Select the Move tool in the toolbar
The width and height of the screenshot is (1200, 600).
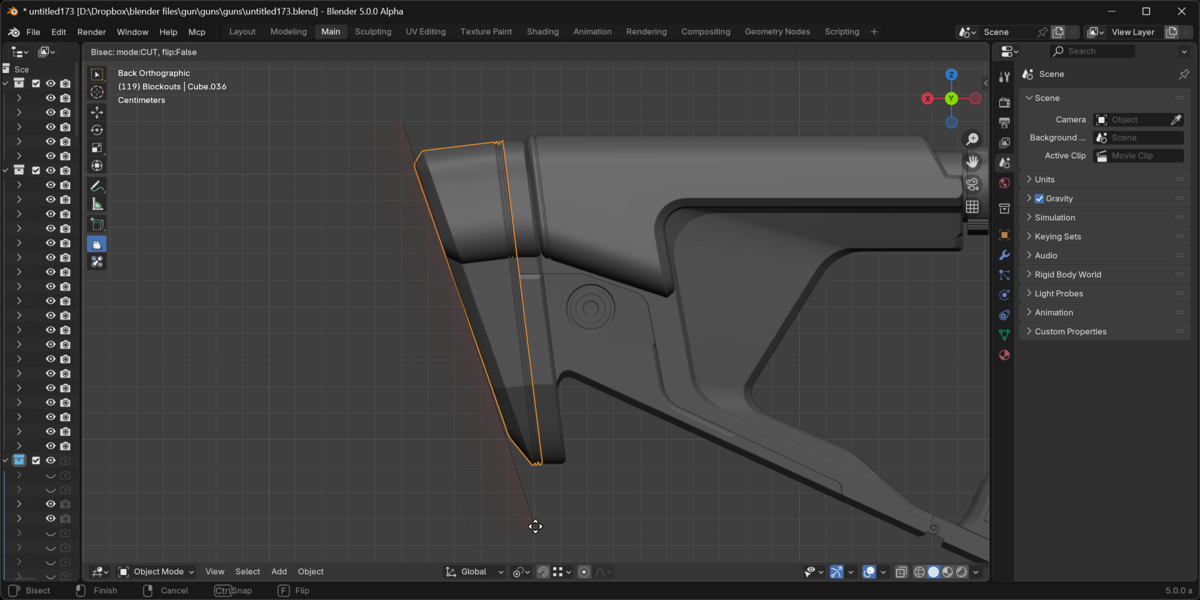[x=97, y=112]
